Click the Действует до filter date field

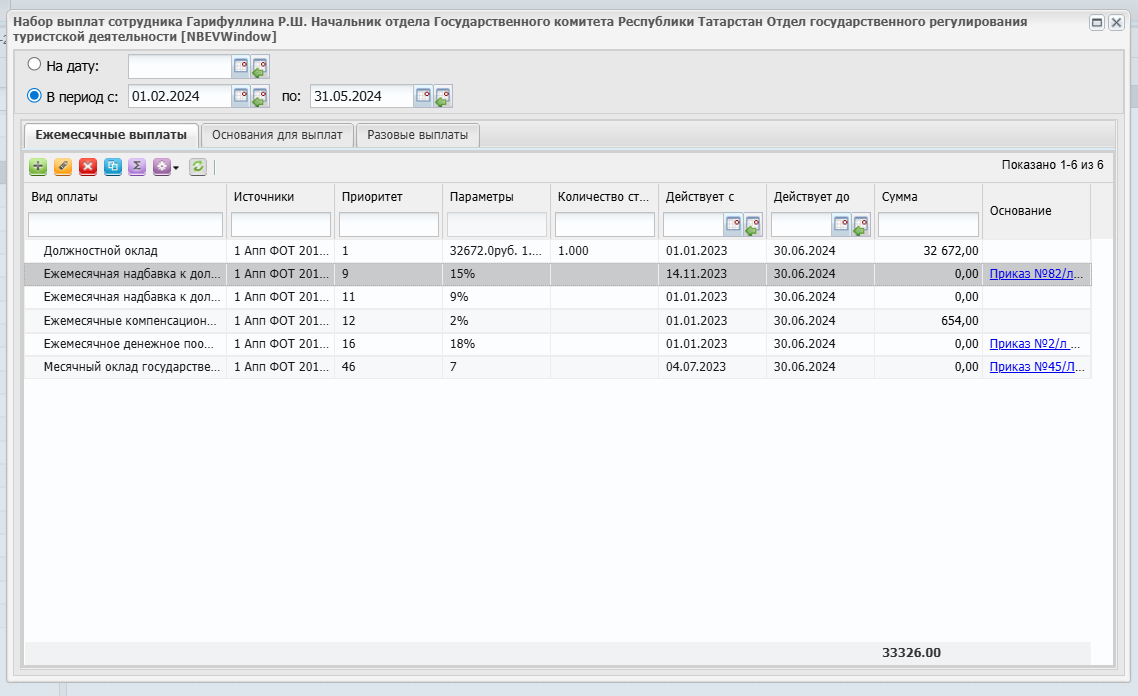[802, 224]
